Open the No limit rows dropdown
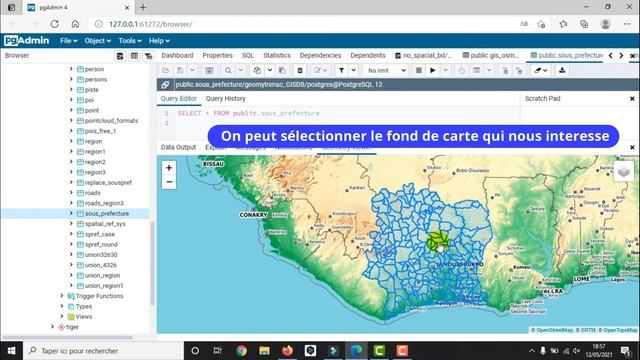 [x=386, y=70]
